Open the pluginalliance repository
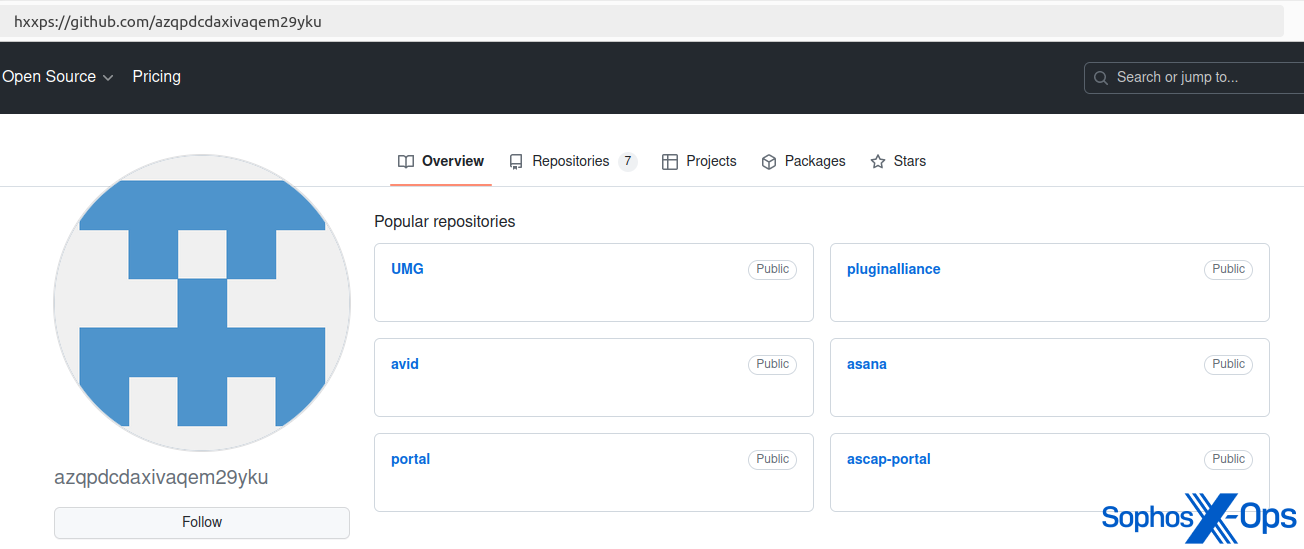The image size is (1304, 549). pos(893,269)
